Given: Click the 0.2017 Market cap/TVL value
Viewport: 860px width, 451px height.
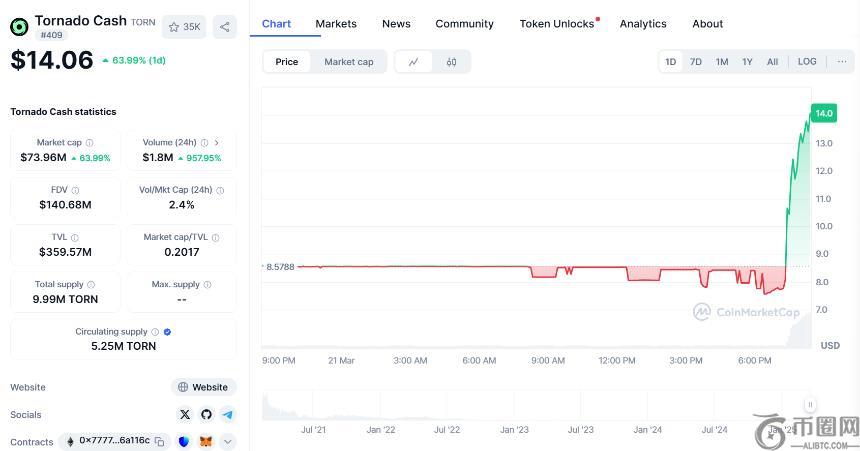Looking at the screenshot, I should tap(182, 252).
